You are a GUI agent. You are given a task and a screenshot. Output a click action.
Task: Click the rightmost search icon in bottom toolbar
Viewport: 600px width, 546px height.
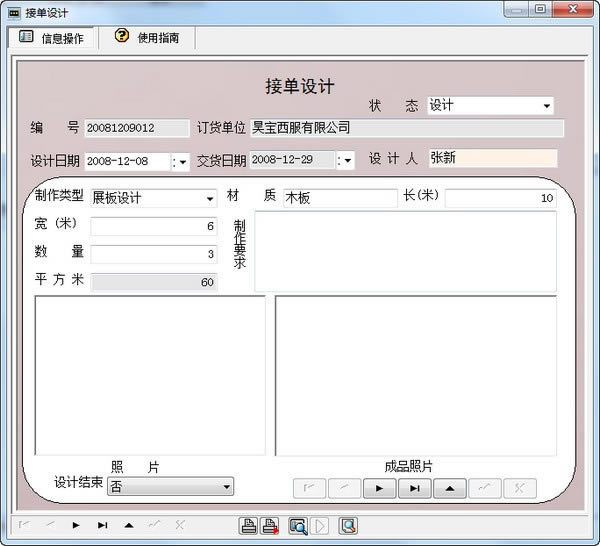[347, 526]
